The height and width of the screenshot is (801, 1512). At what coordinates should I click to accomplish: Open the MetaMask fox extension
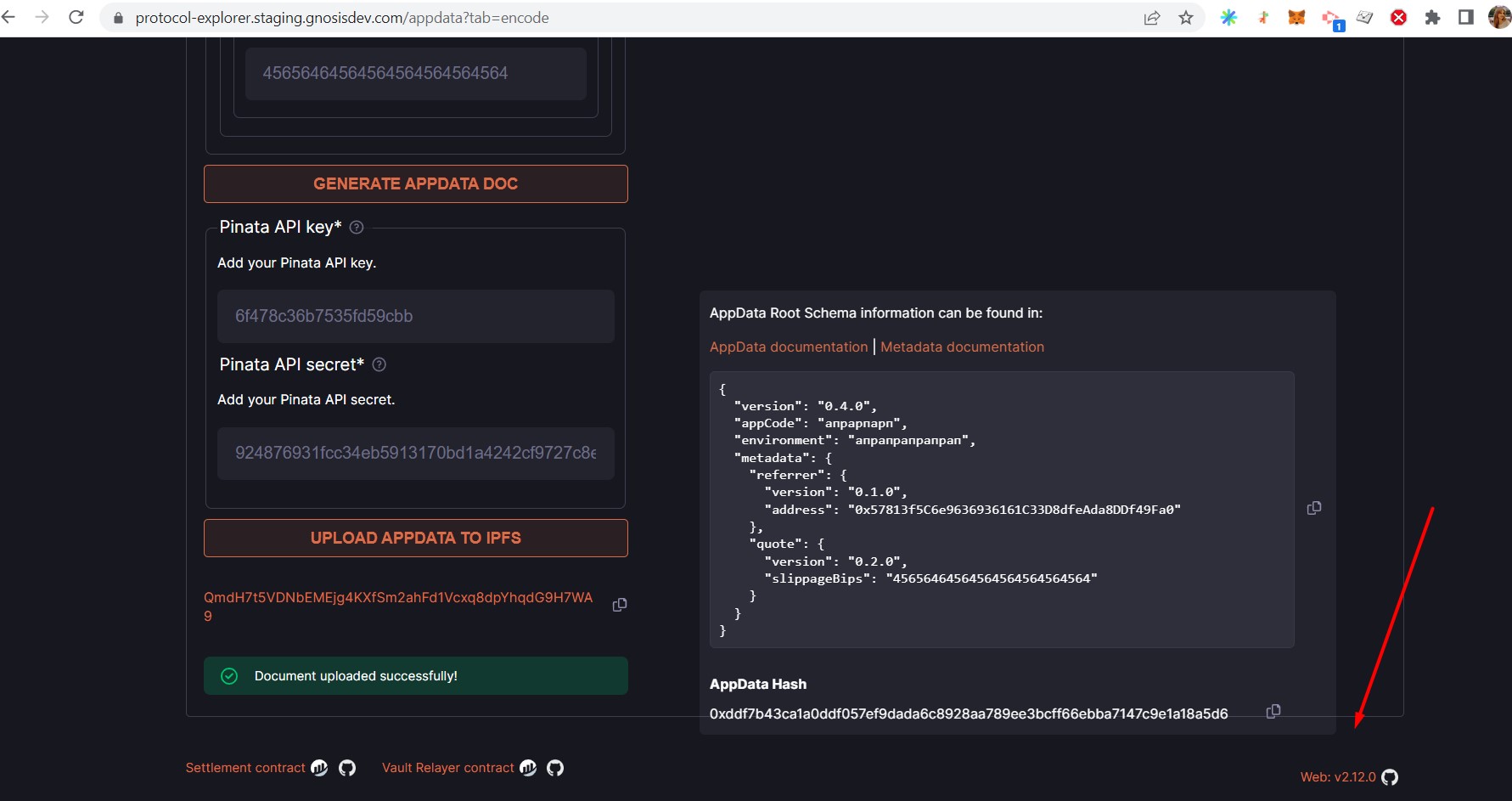click(x=1296, y=17)
